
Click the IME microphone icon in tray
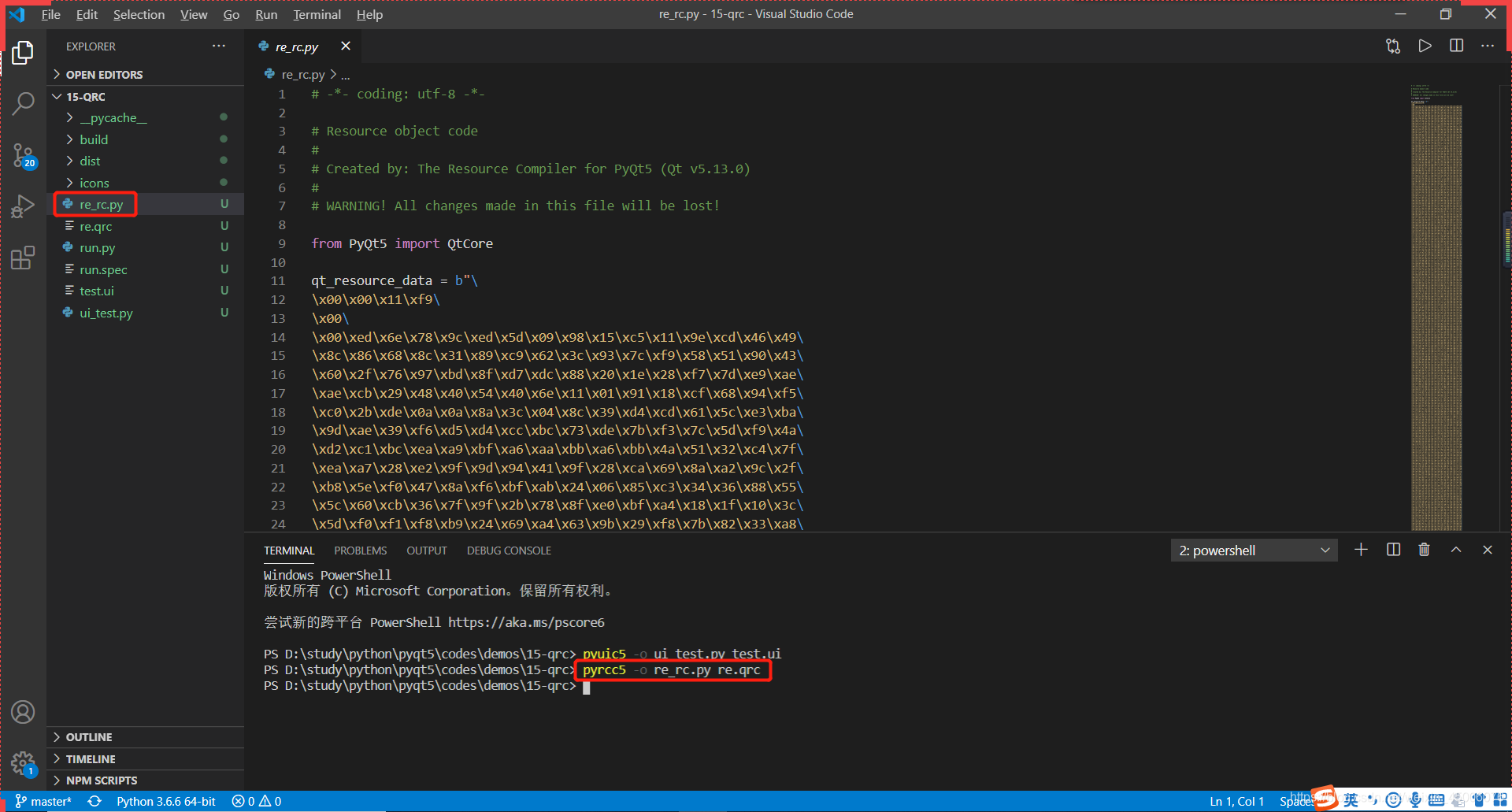click(1415, 800)
